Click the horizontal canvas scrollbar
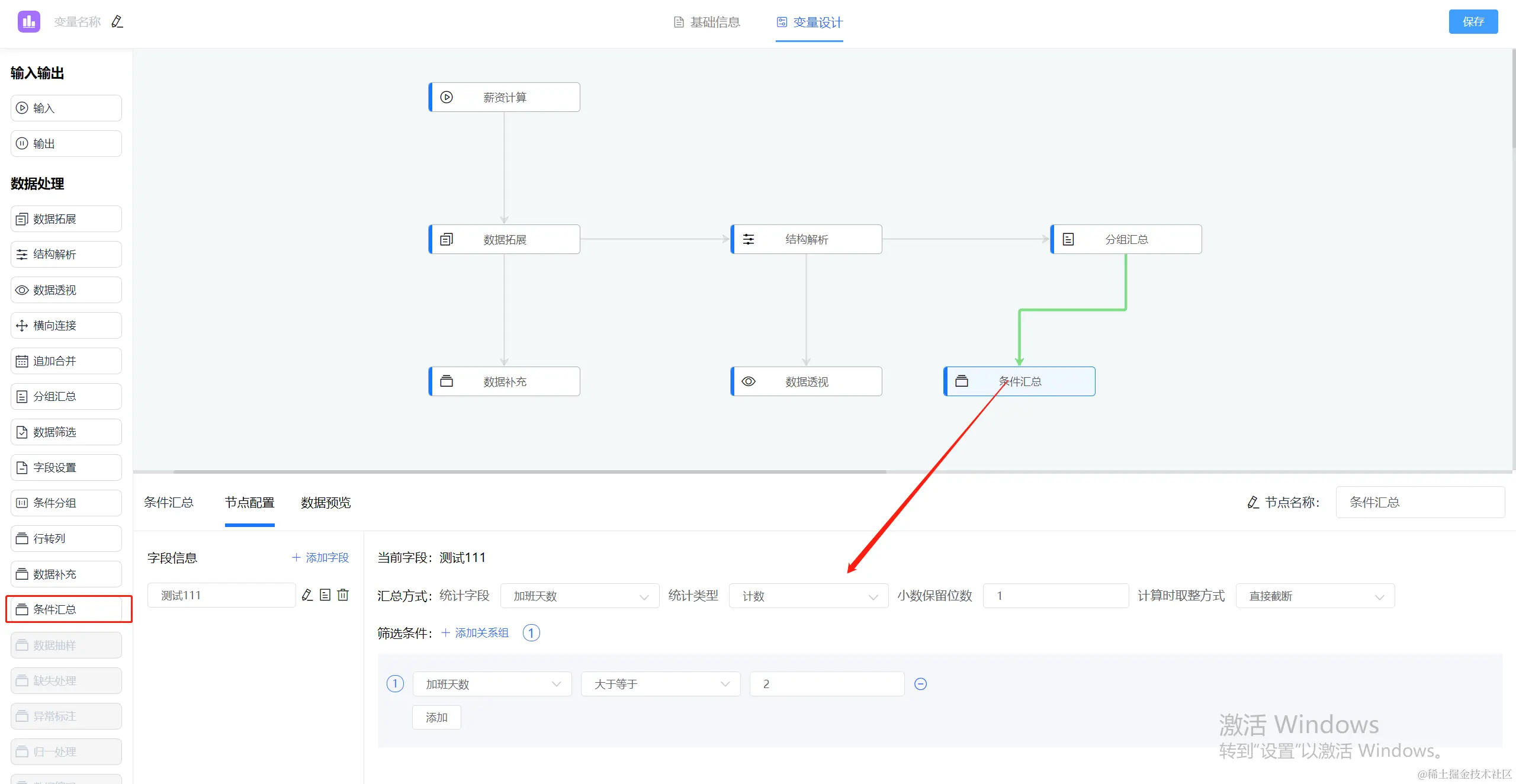1516x784 pixels. (529, 472)
